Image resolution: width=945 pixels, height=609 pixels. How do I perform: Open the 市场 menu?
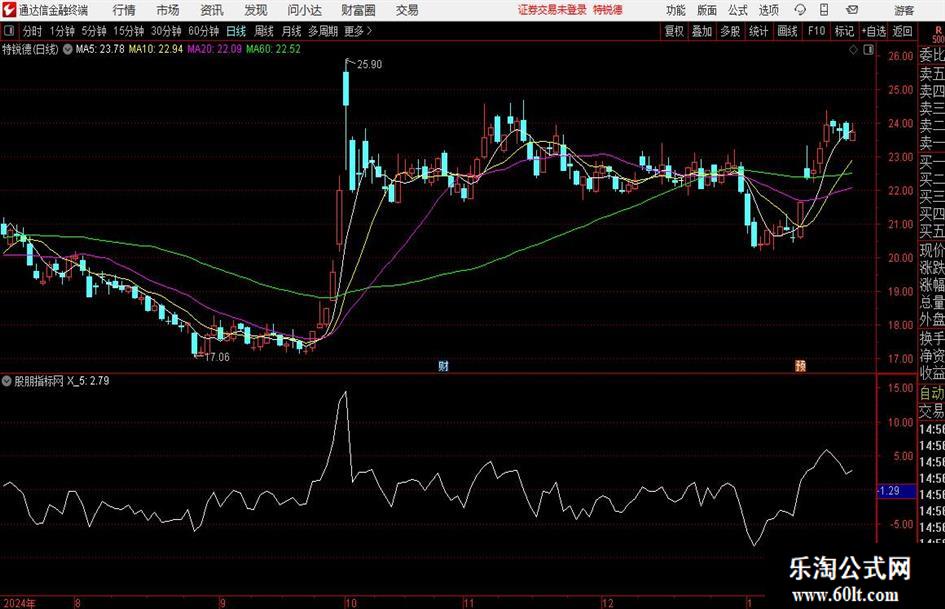[x=168, y=10]
